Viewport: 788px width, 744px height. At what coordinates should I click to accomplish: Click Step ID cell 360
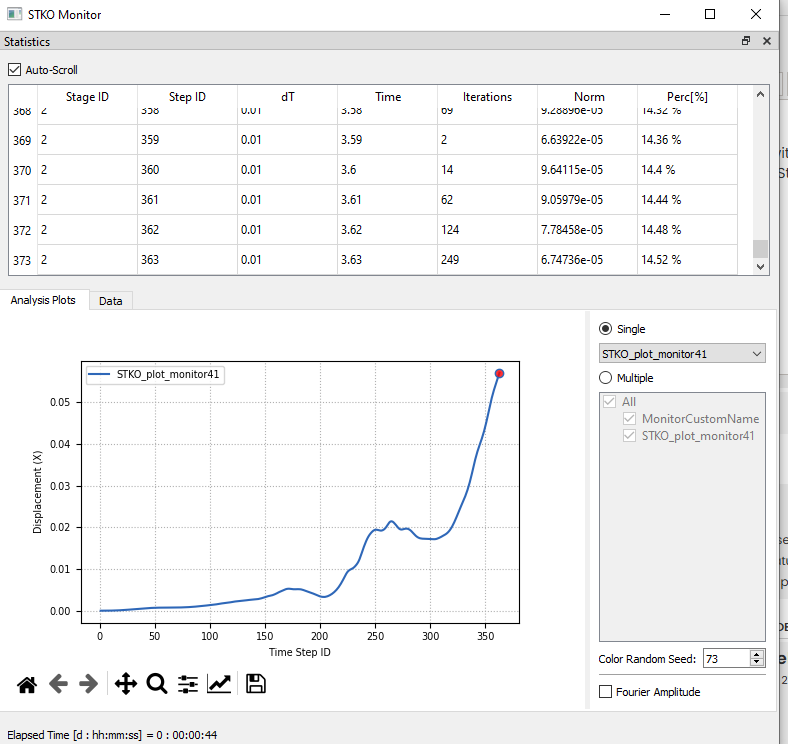pos(187,169)
